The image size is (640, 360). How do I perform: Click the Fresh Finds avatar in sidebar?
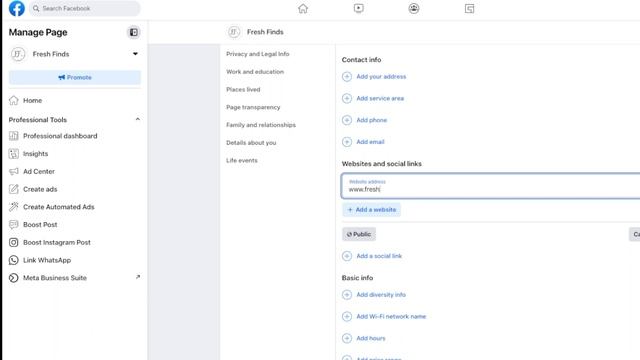coord(18,54)
